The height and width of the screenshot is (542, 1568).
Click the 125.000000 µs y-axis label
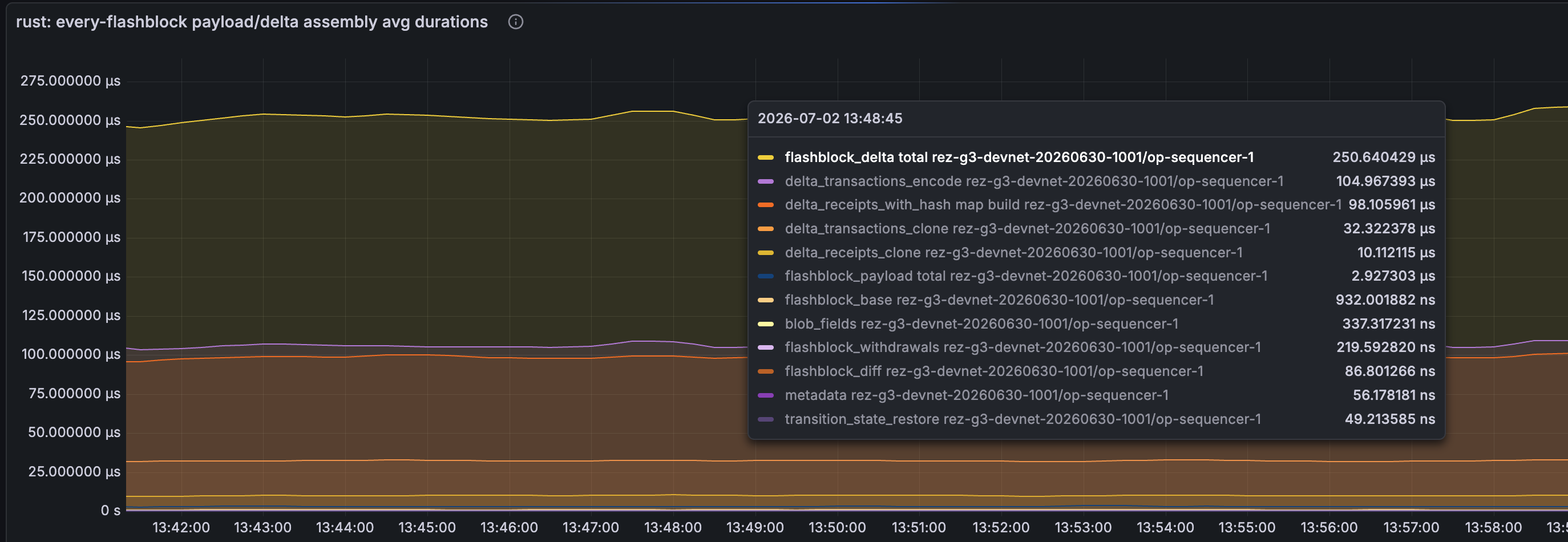tap(71, 315)
